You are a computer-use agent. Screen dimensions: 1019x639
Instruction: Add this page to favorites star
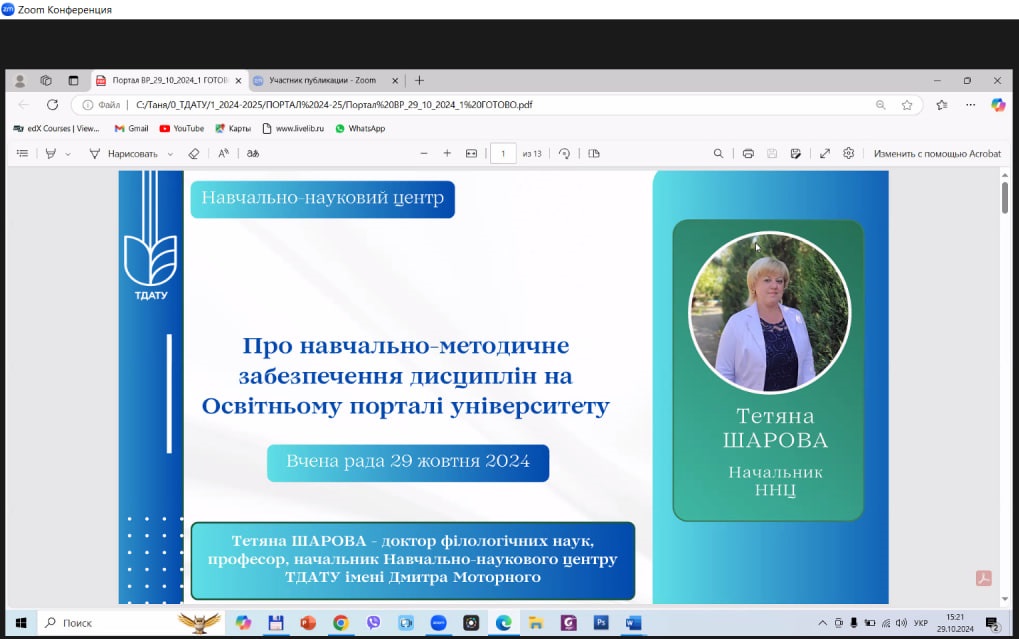(907, 105)
